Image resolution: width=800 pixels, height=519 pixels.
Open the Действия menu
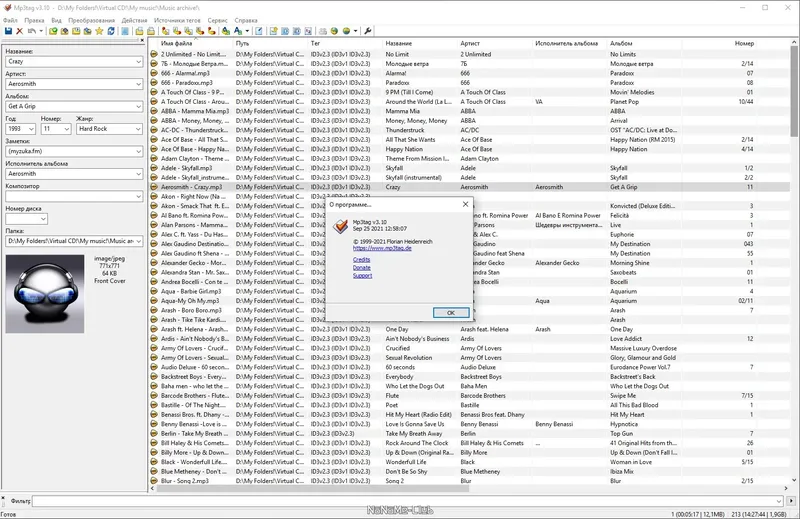click(134, 20)
